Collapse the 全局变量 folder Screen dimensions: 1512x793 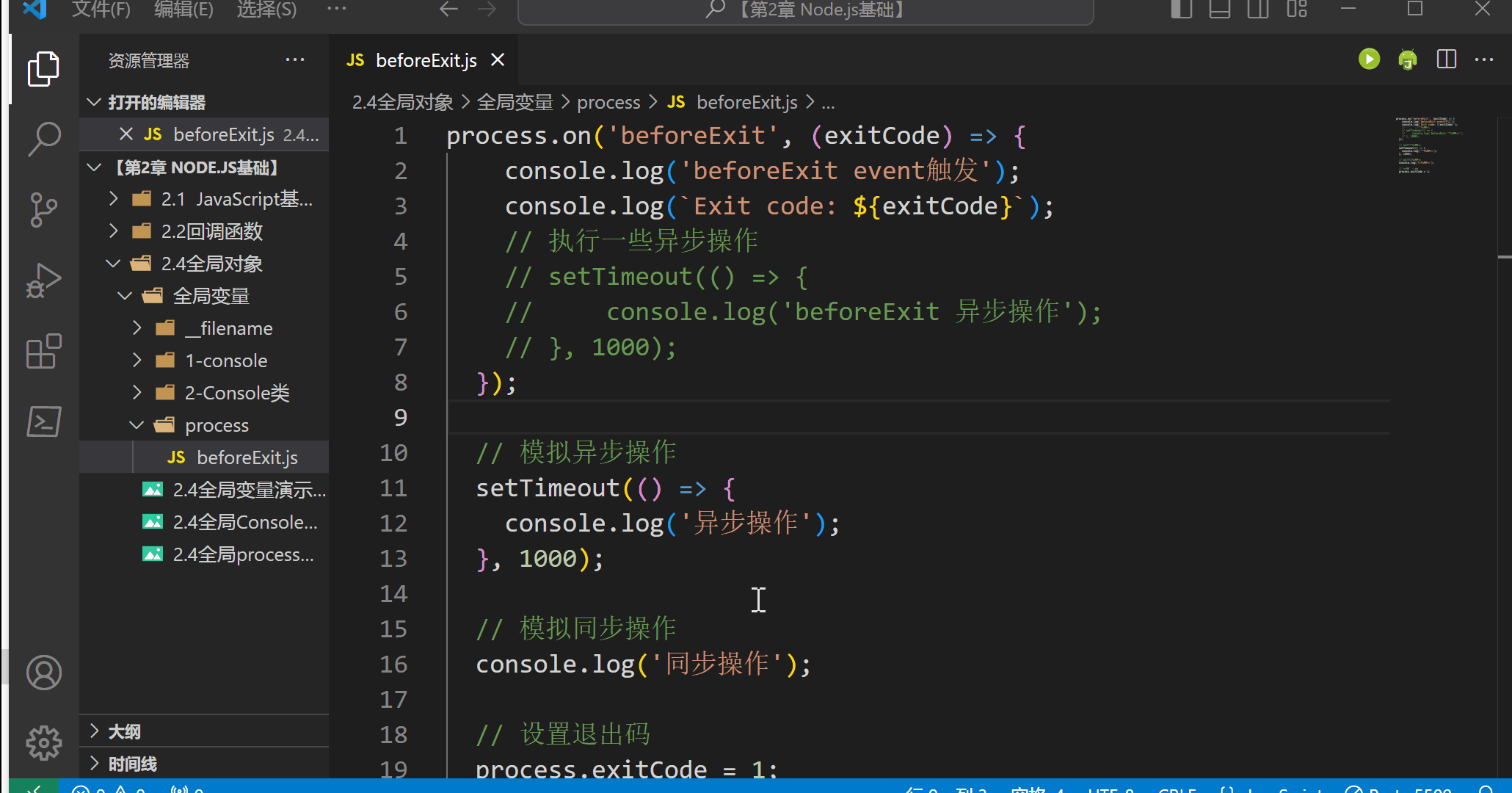pyautogui.click(x=125, y=296)
